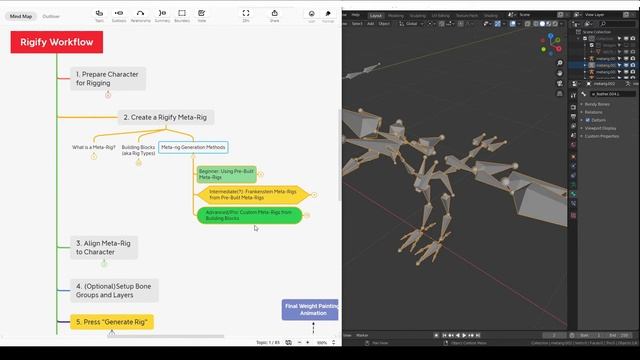Select Beginner: Using Pre-Built Meta-Rigs node

point(227,174)
